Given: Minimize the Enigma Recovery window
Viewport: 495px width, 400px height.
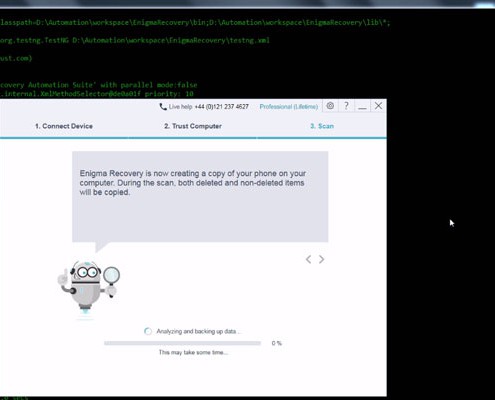Looking at the screenshot, I should 362,106.
